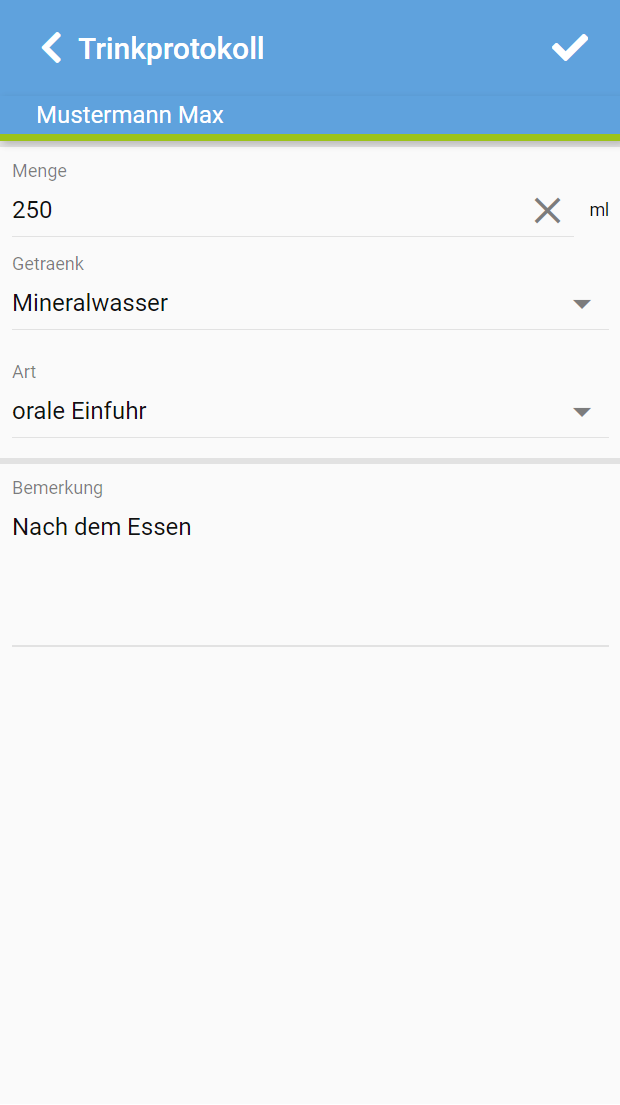The height and width of the screenshot is (1105, 620).
Task: Tap the Menge field label
Action: pos(40,171)
